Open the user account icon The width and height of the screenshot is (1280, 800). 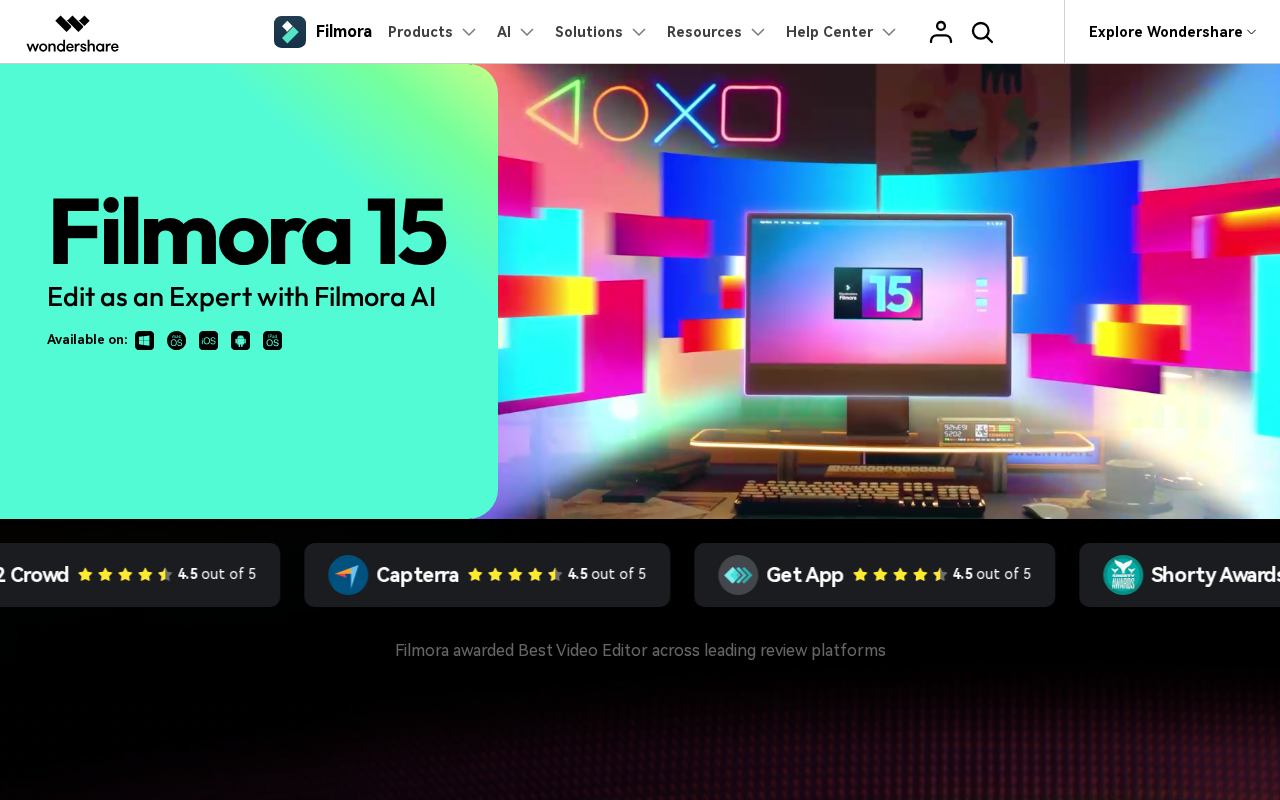(941, 32)
